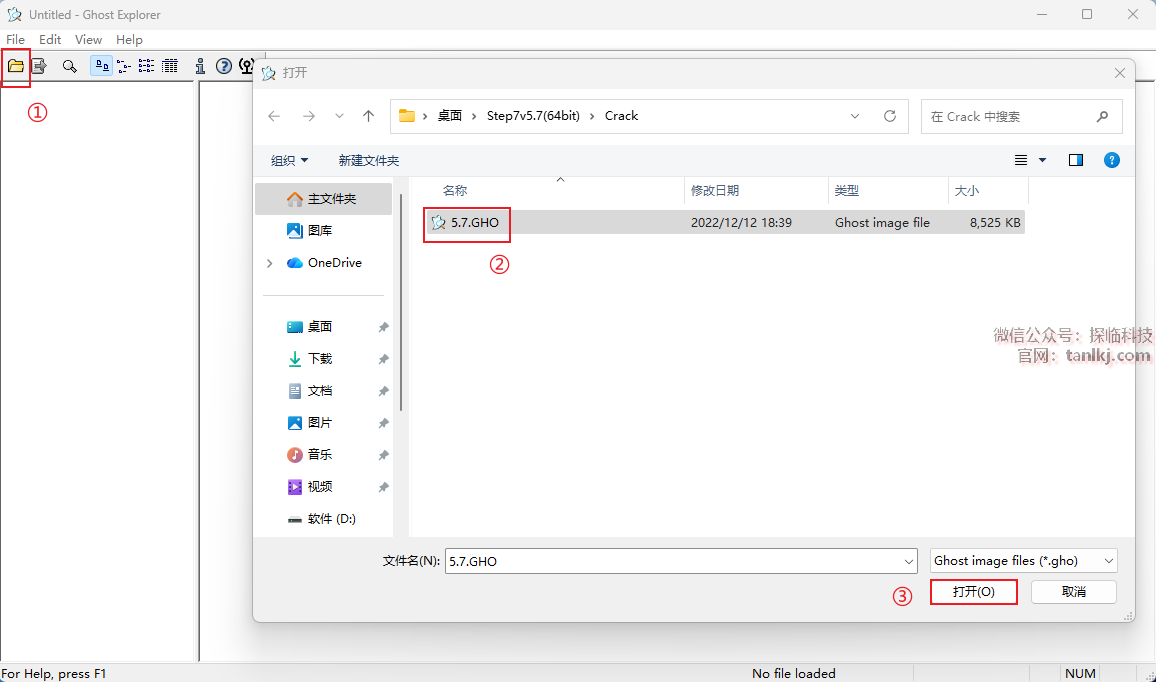The width and height of the screenshot is (1156, 682).
Task: Close the 打开 dialog
Action: pyautogui.click(x=1120, y=73)
